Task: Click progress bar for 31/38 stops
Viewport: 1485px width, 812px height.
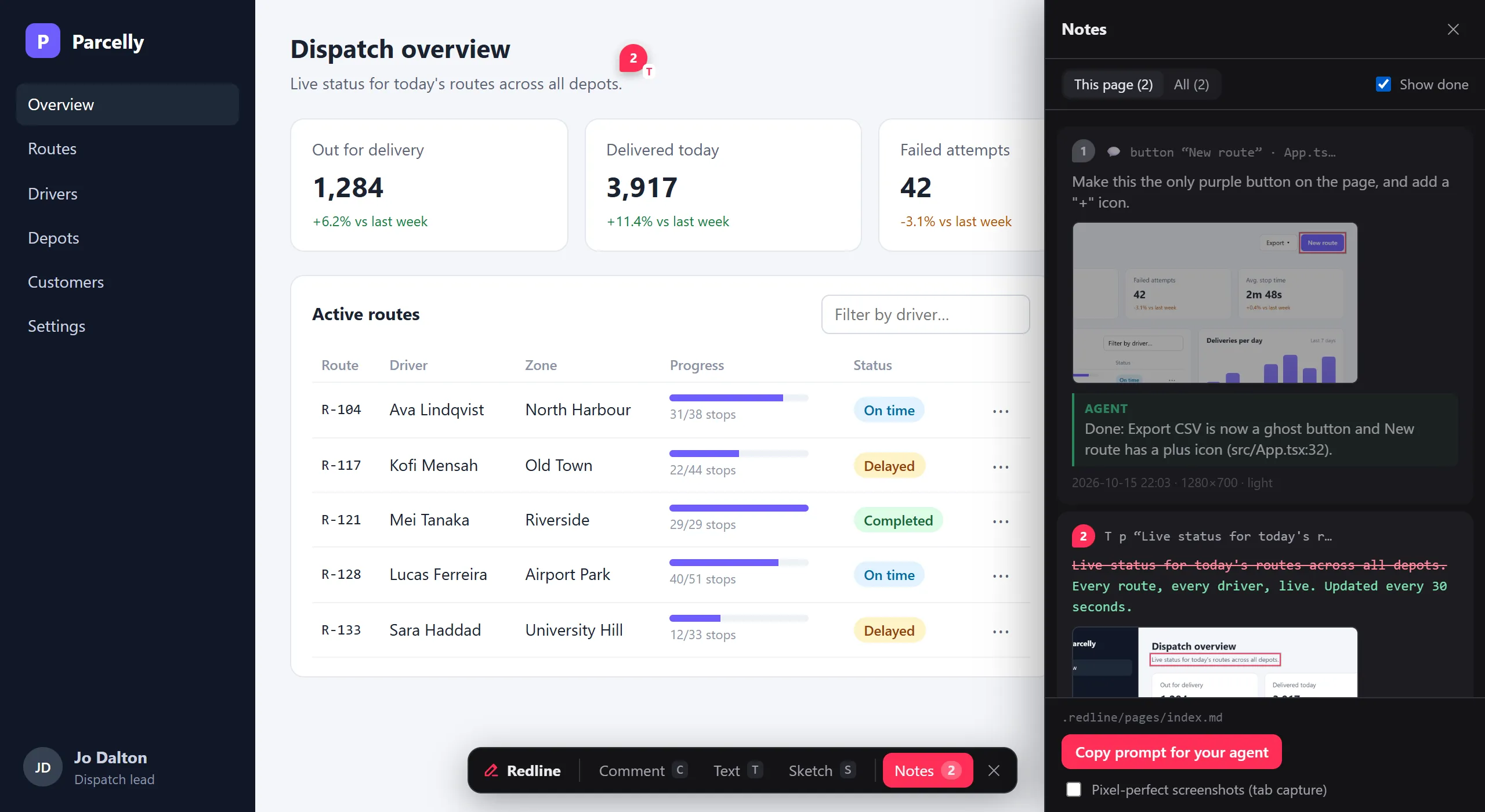Action: 738,398
